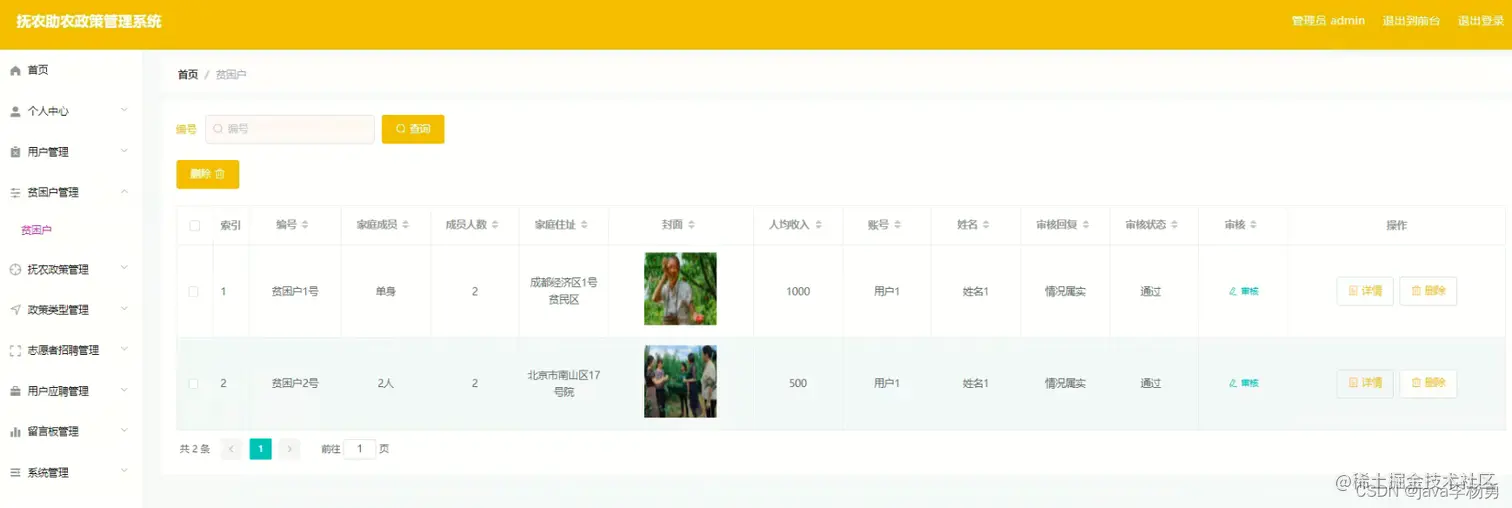Click the sort arrows on 成员人数 column
This screenshot has height=508, width=1512.
point(495,225)
